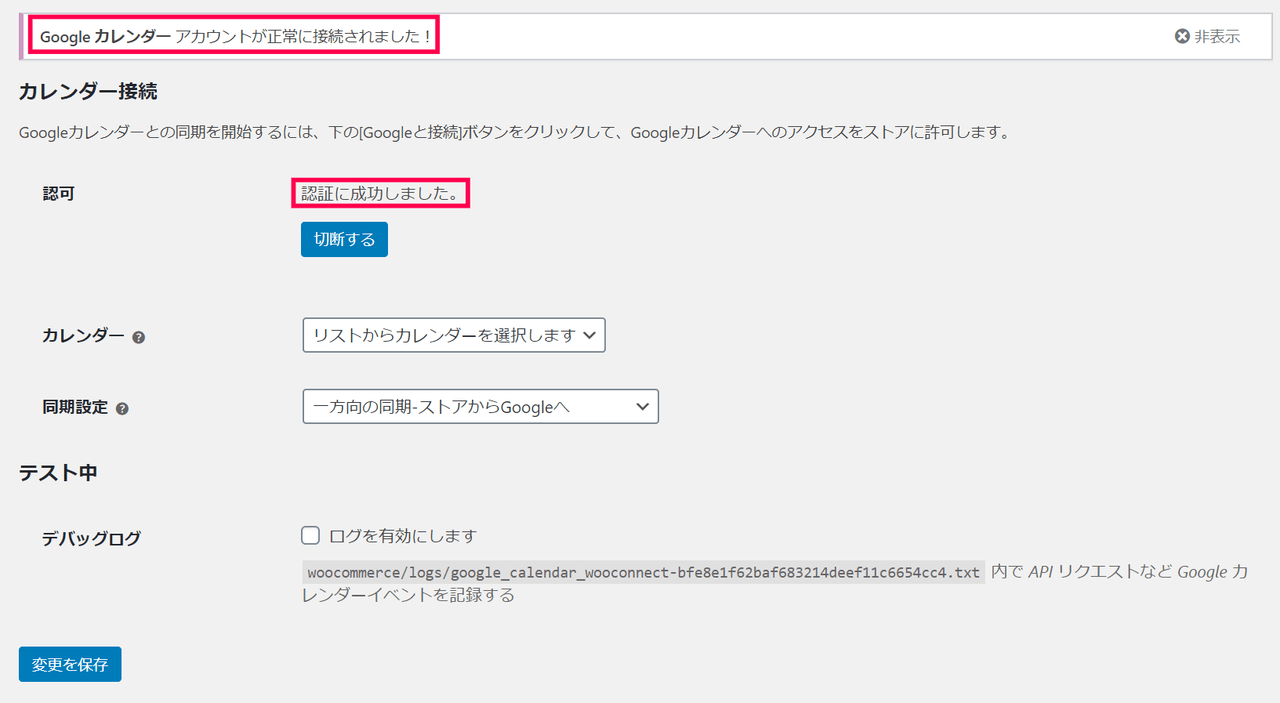Click the 同期設定 label text
1280x703 pixels.
tap(75, 407)
